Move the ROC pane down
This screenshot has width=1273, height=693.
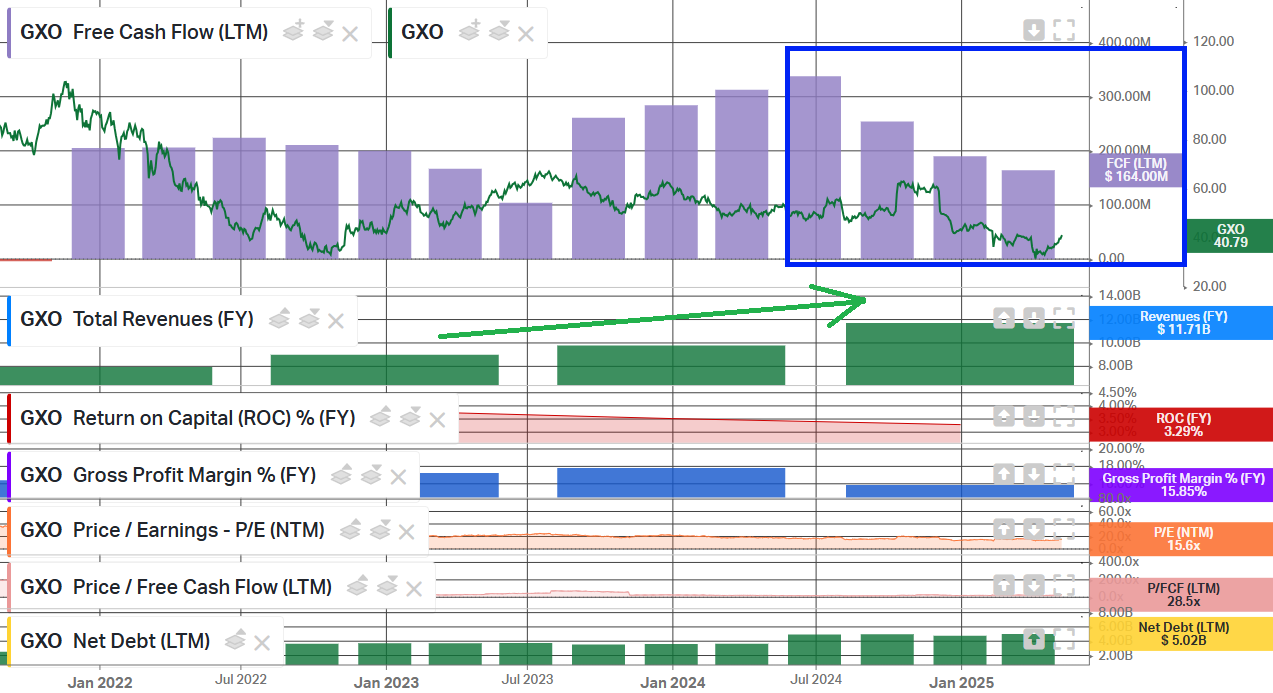(x=1033, y=417)
